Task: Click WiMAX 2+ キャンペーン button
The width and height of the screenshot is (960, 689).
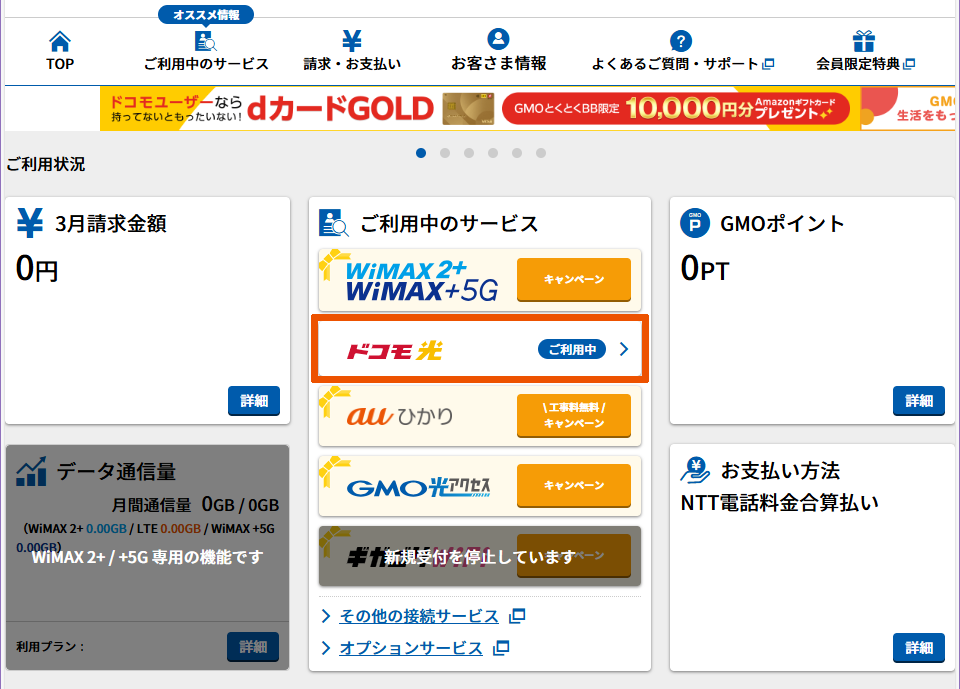Action: pyautogui.click(x=574, y=279)
